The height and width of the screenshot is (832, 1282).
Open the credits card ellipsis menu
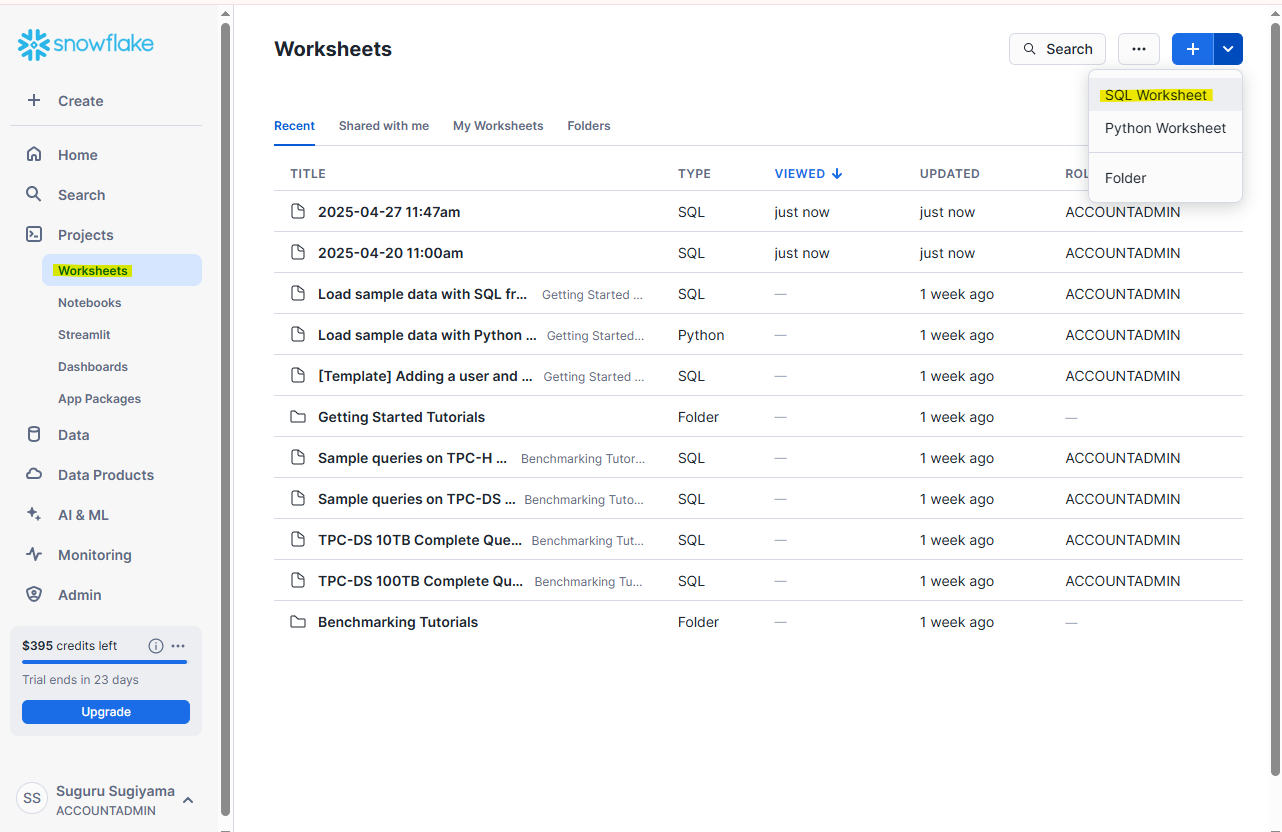point(179,646)
